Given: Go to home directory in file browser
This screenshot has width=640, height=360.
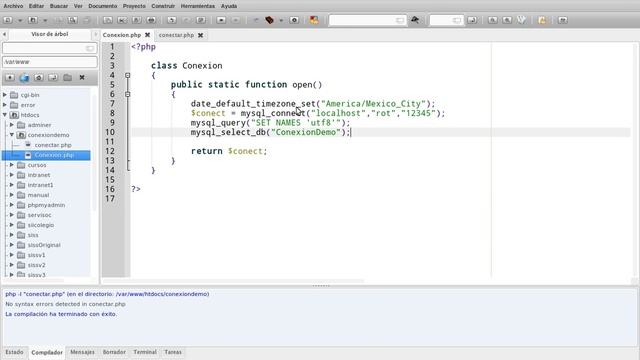Looking at the screenshot, I should pyautogui.click(x=39, y=78).
